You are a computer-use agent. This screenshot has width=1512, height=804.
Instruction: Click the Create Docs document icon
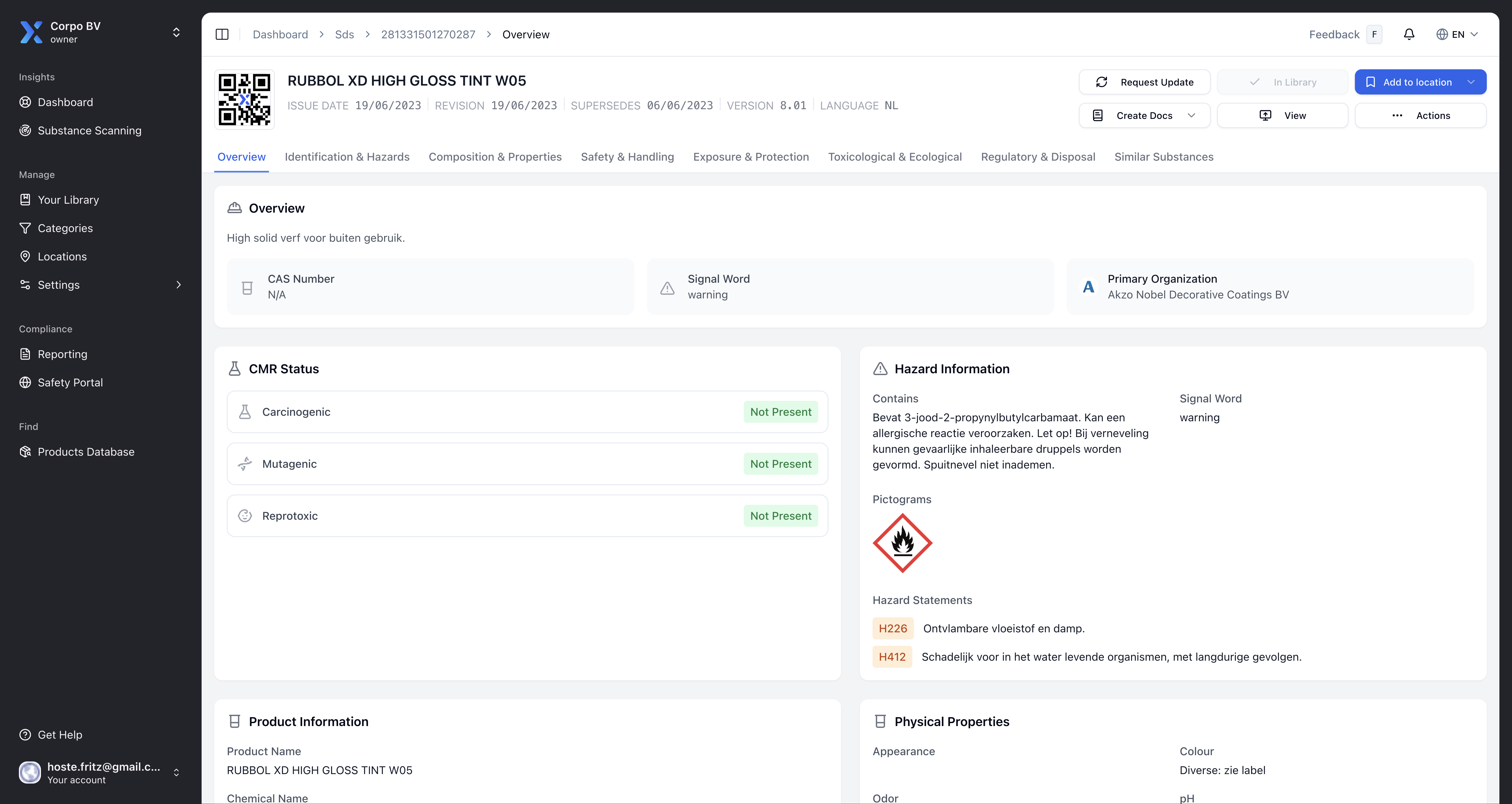coord(1098,115)
